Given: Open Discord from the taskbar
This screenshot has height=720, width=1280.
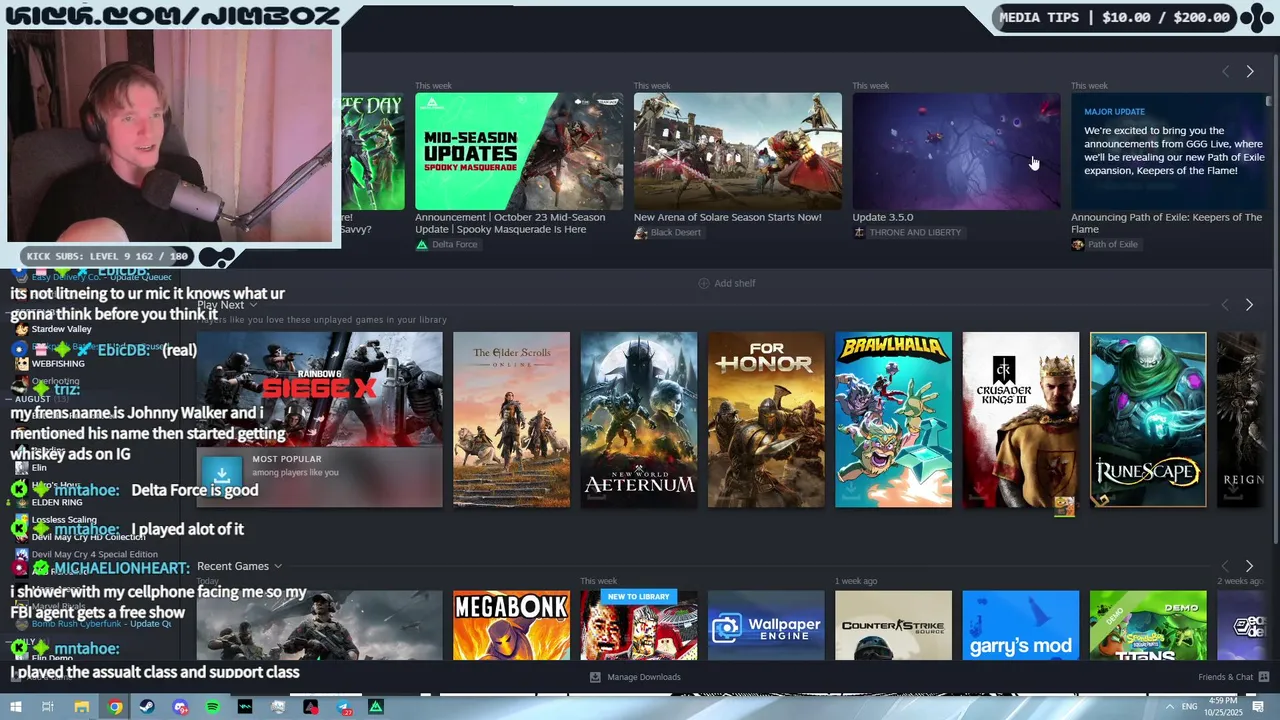Looking at the screenshot, I should [180, 707].
